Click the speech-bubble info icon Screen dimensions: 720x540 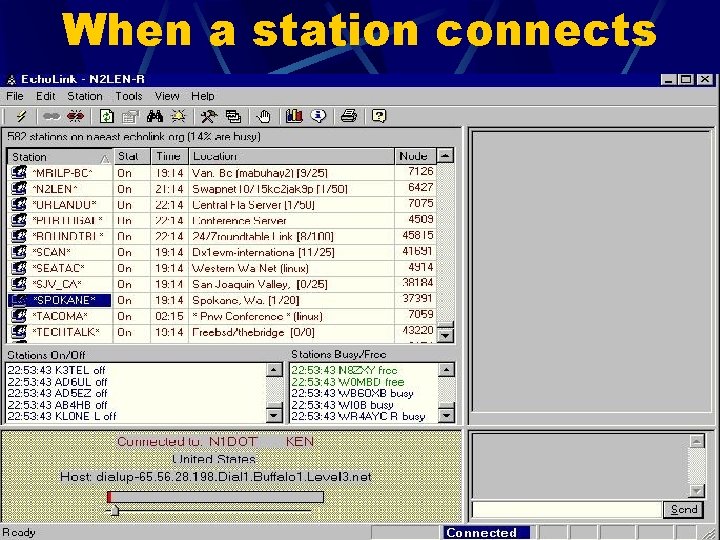(x=318, y=116)
